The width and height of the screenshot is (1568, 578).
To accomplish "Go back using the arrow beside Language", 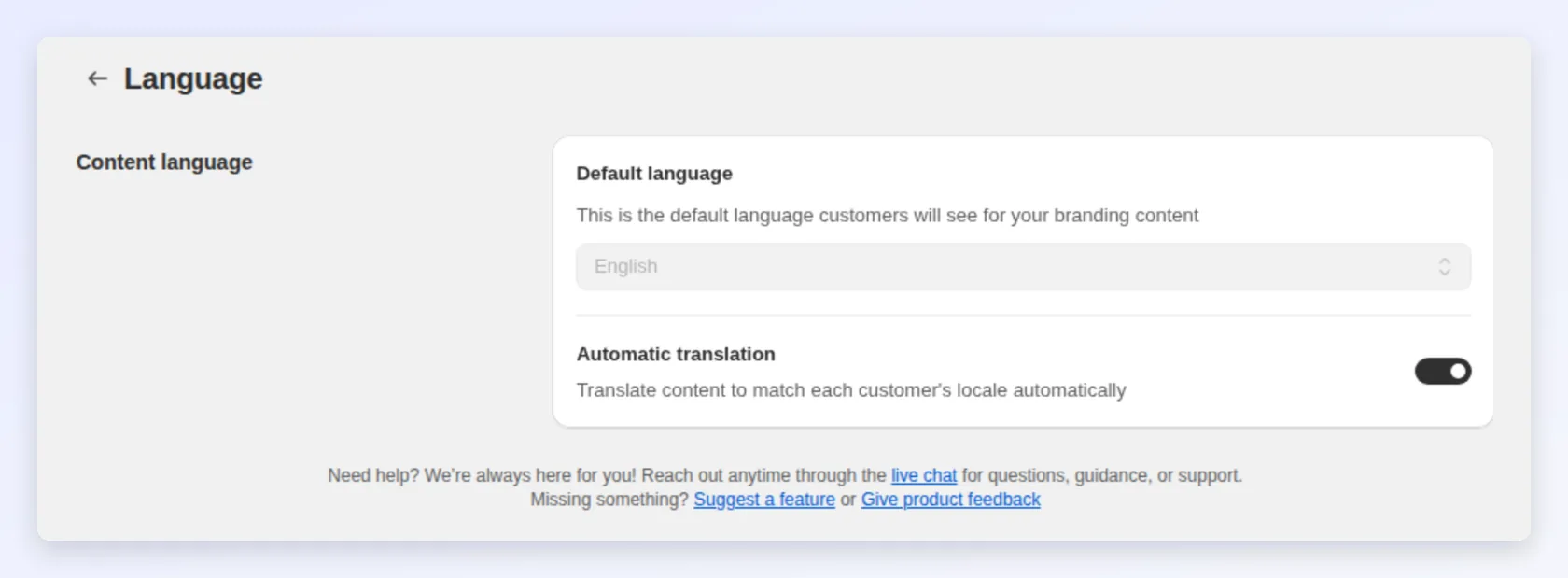I will (97, 78).
